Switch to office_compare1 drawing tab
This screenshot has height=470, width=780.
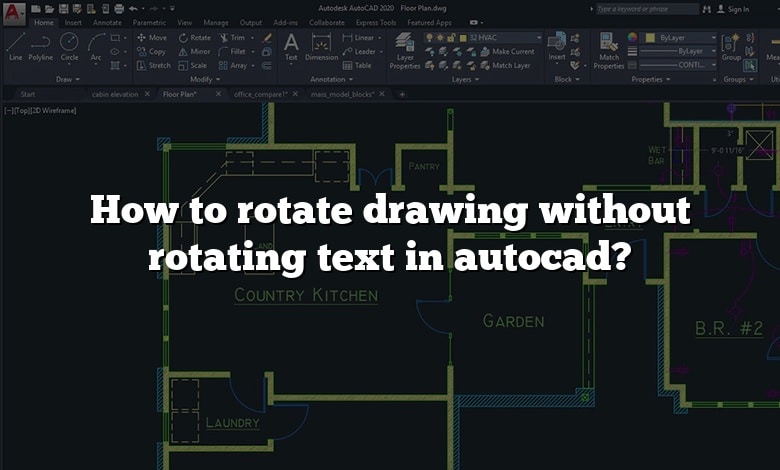click(261, 94)
